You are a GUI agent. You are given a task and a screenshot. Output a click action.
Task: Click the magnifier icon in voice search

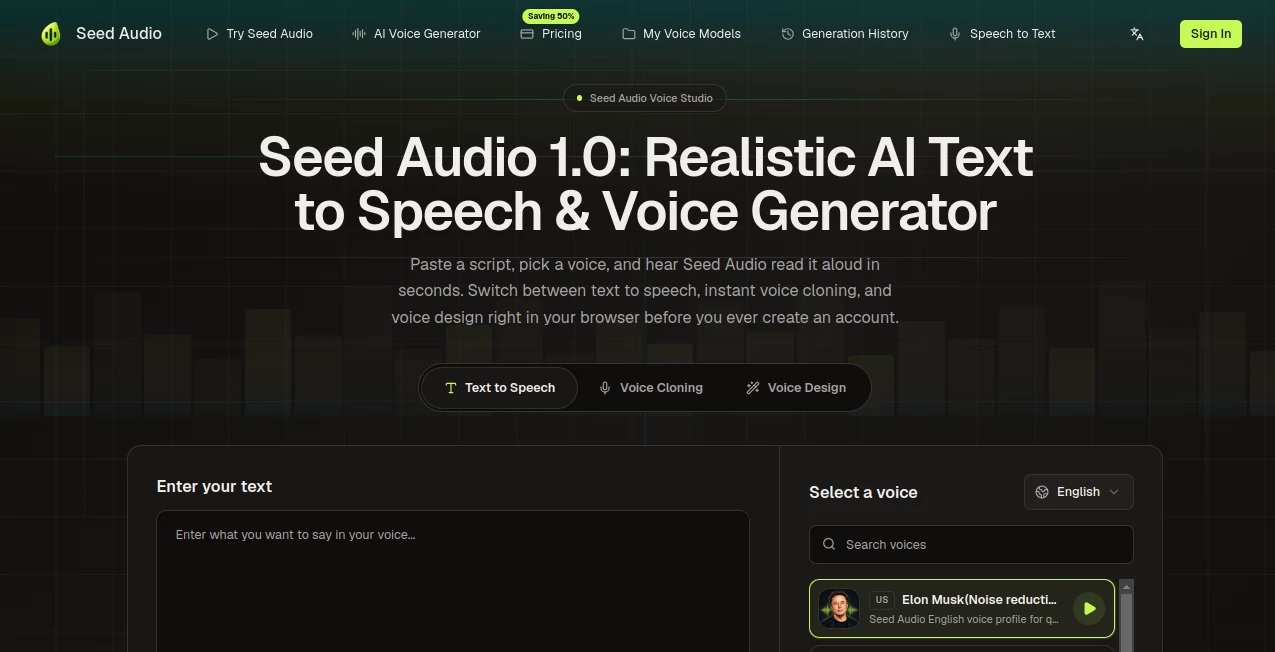tap(829, 545)
